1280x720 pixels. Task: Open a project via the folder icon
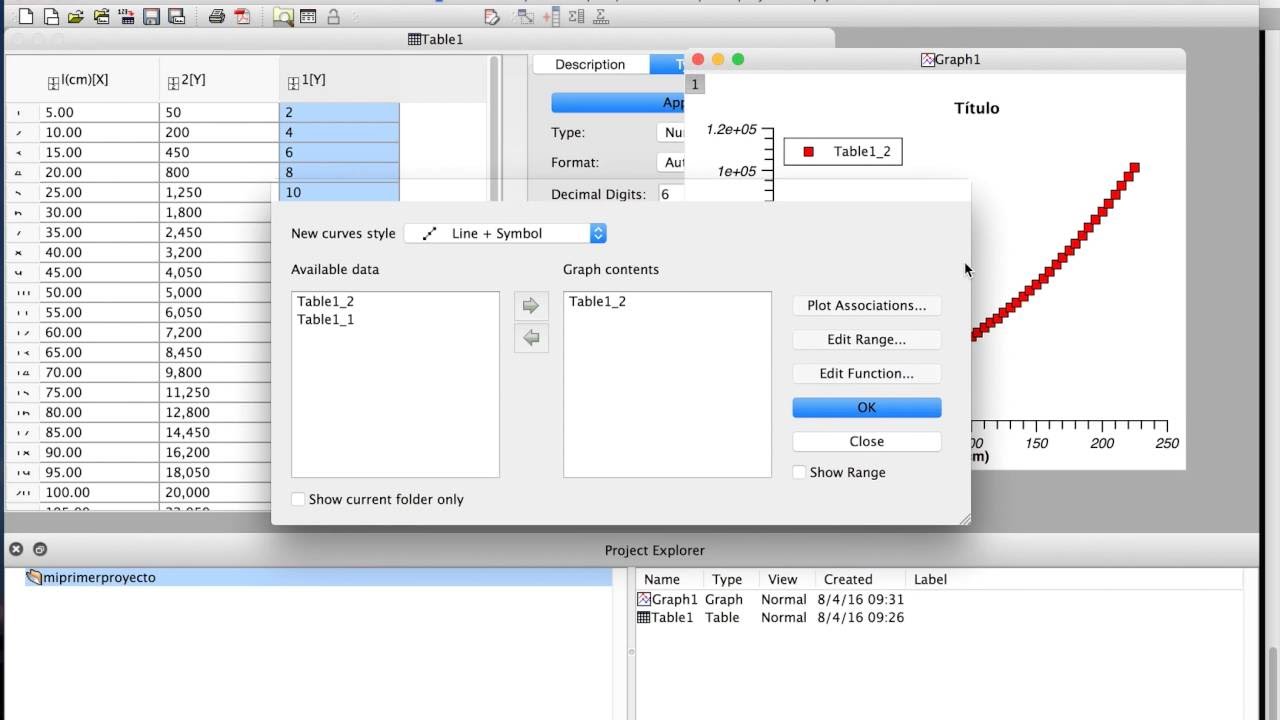tap(76, 16)
